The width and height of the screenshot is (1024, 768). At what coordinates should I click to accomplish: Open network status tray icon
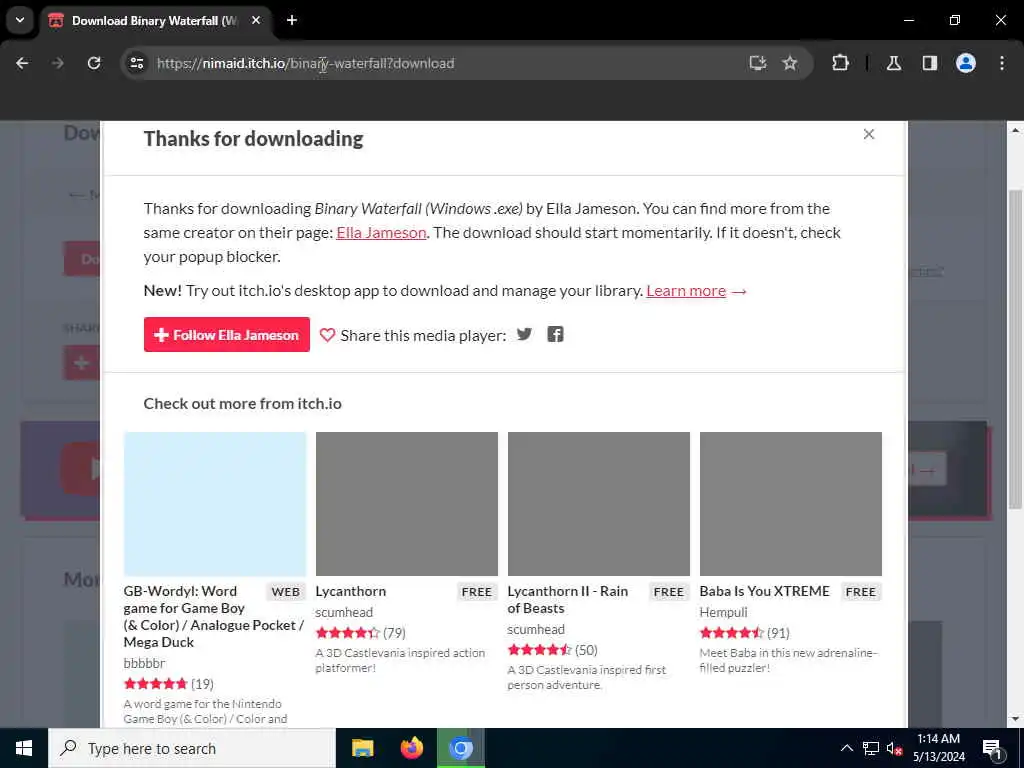871,748
